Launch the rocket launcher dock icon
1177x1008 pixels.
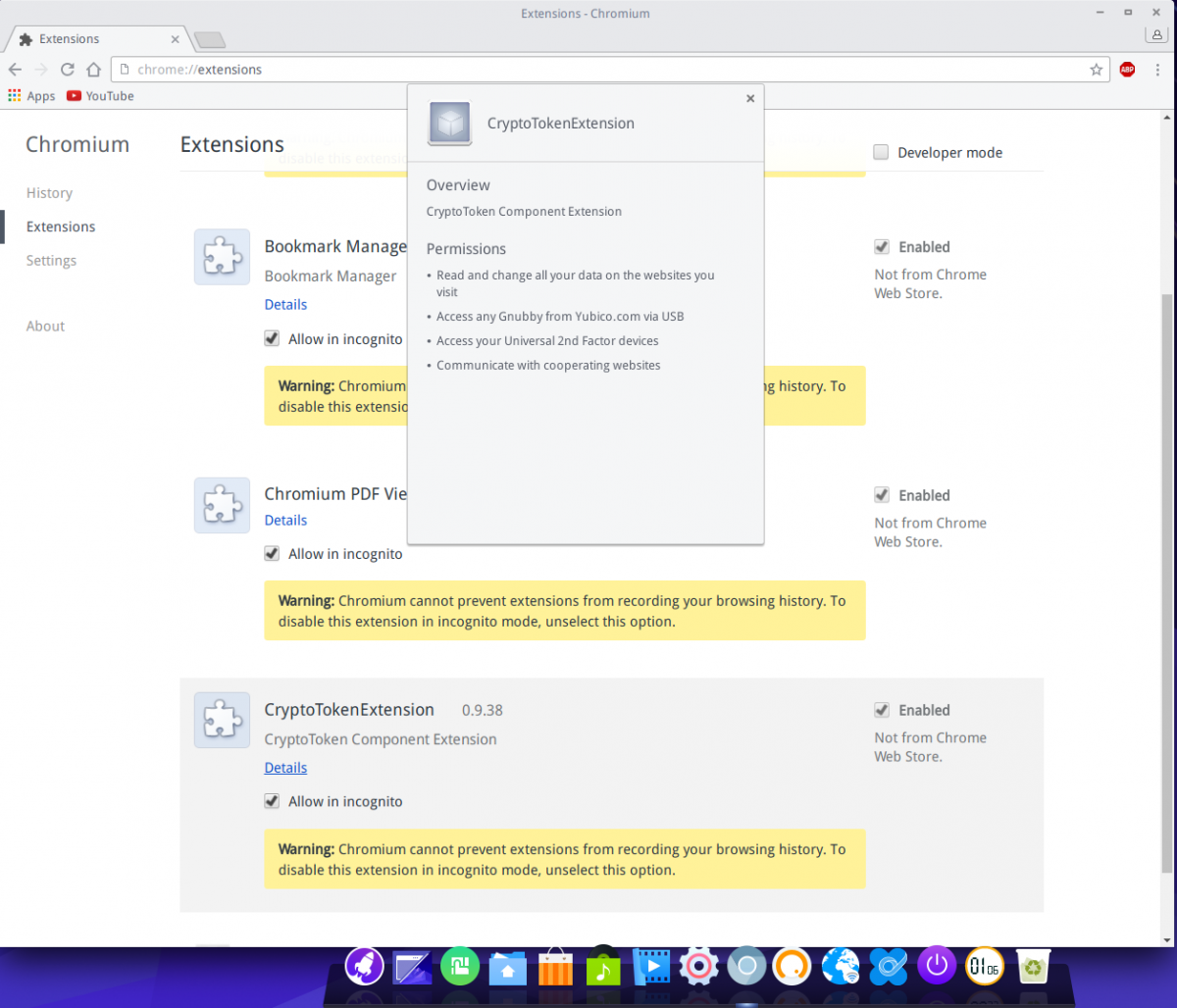365,967
